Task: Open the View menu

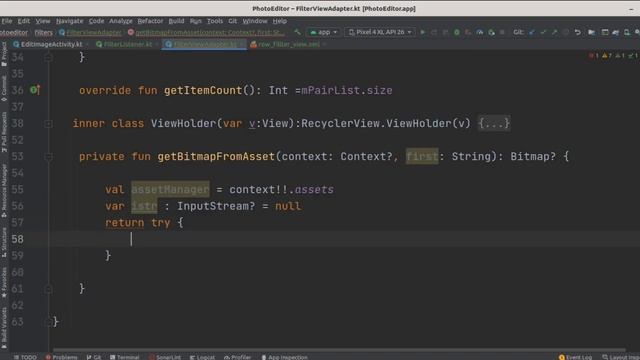Action: pyautogui.click(x=42, y=21)
